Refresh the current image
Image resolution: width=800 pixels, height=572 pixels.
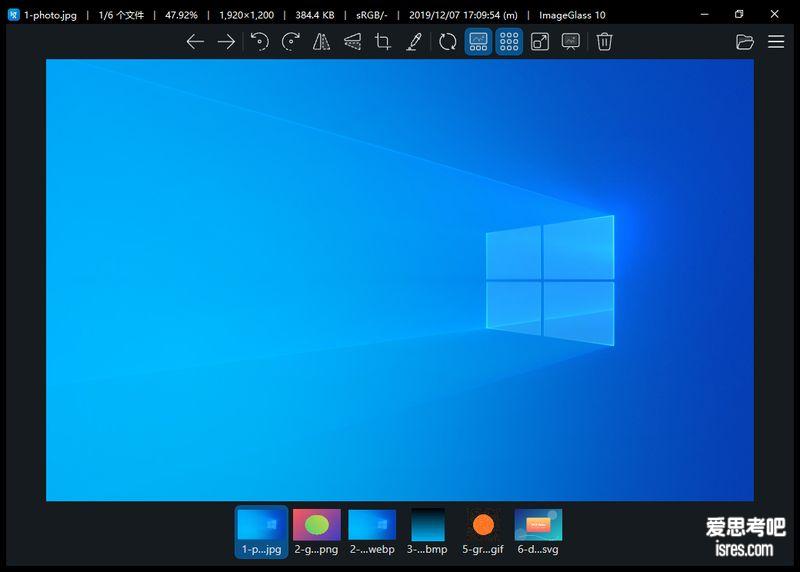pos(447,42)
